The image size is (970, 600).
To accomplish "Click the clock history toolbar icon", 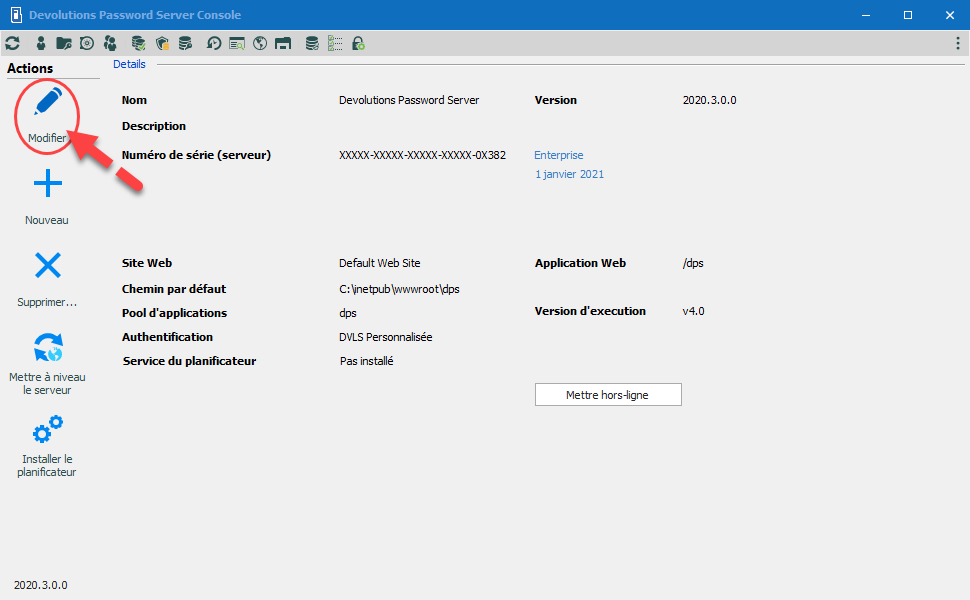I will point(214,43).
